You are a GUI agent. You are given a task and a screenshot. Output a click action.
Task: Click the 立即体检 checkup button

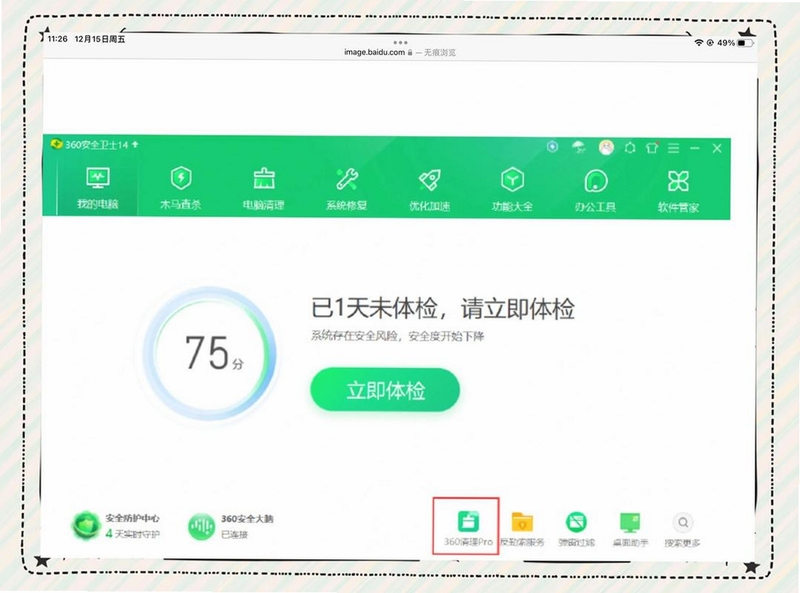385,390
